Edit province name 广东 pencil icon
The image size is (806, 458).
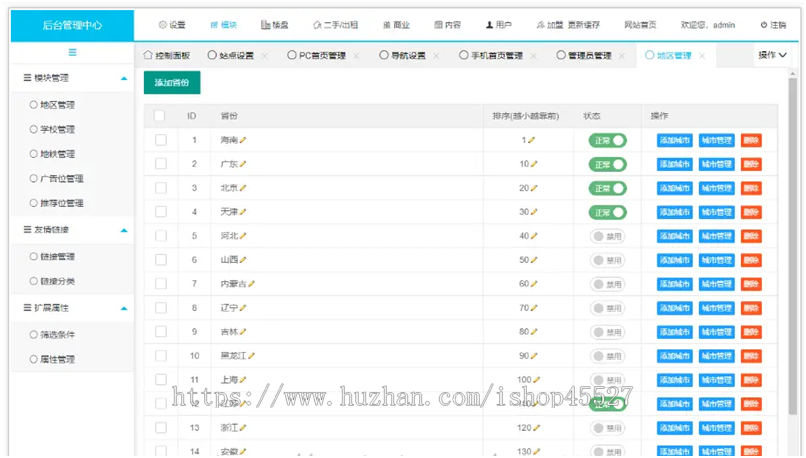tap(243, 164)
